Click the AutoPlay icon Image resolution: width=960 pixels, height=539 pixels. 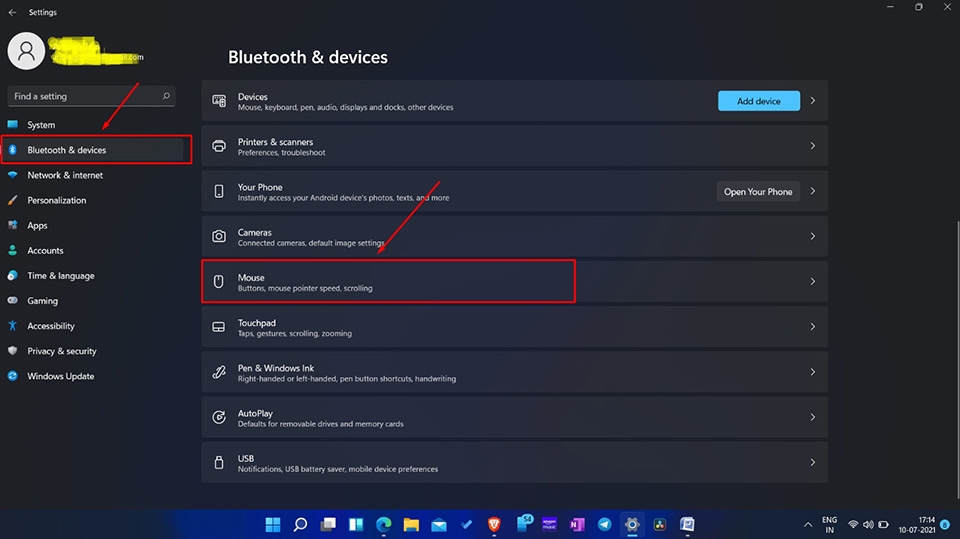pyautogui.click(x=218, y=417)
